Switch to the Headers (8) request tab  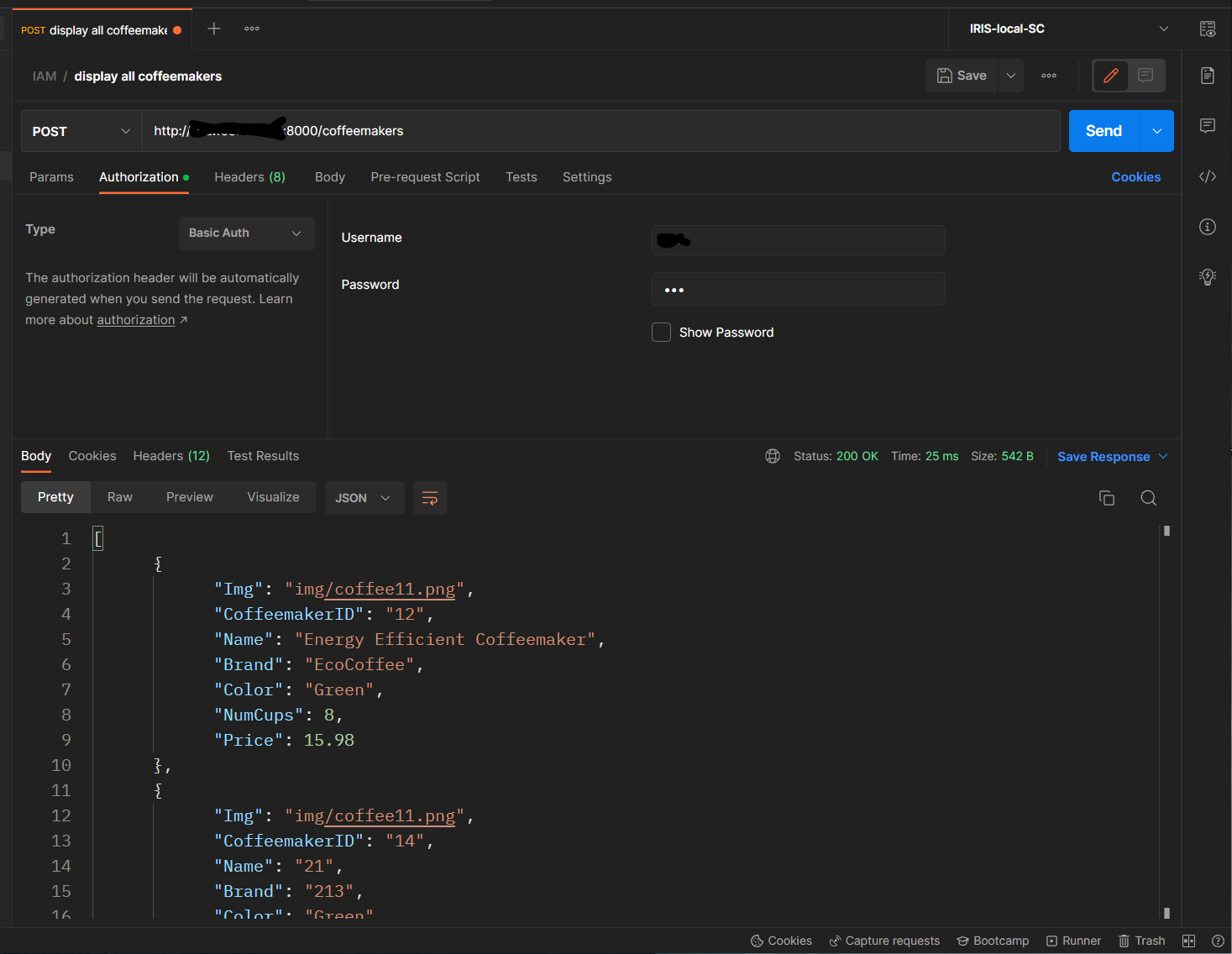tap(249, 177)
